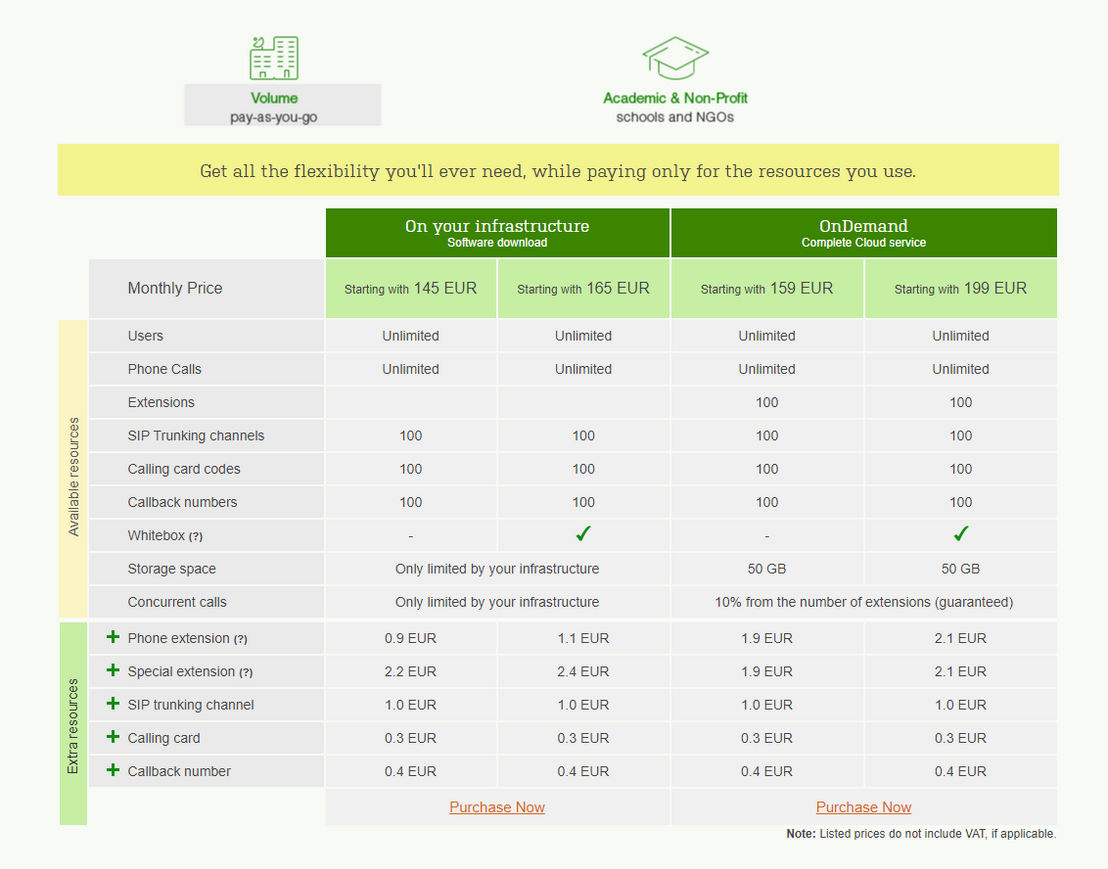Click the plus icon beside Calling card
This screenshot has height=869, width=1108.
(112, 737)
